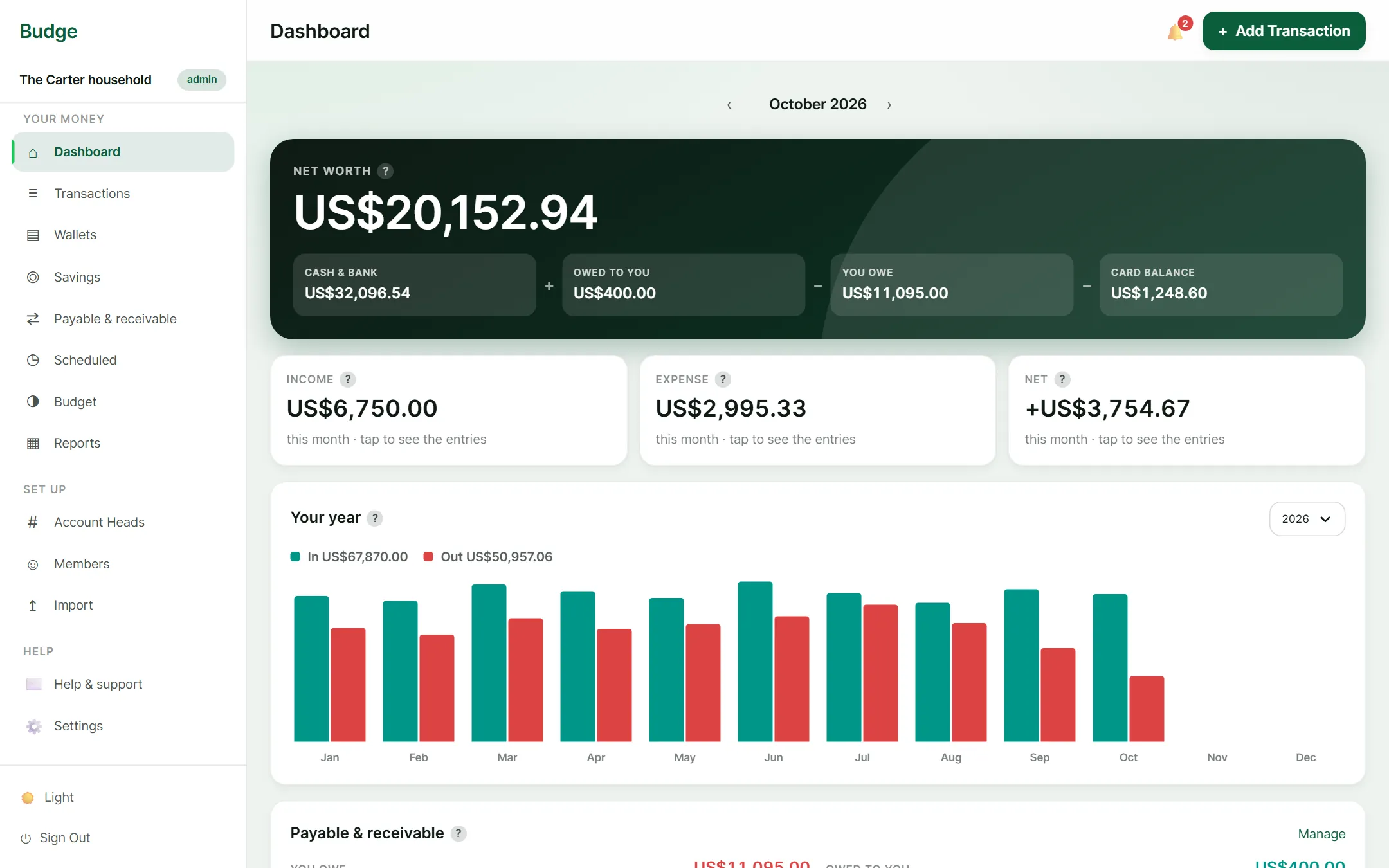
Task: Open the You Owe tile
Action: click(x=952, y=285)
